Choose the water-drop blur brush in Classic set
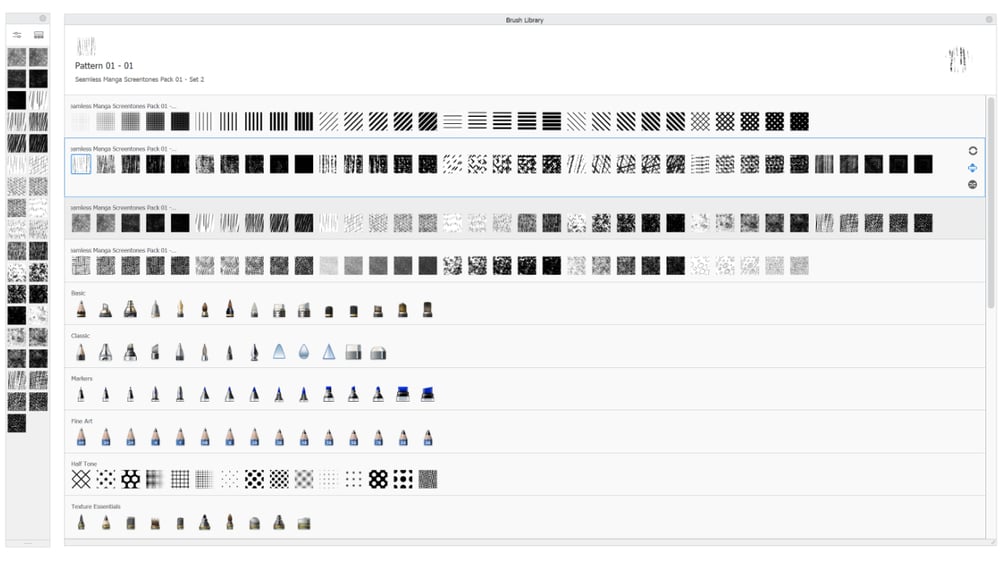1005x565 pixels. pos(304,352)
